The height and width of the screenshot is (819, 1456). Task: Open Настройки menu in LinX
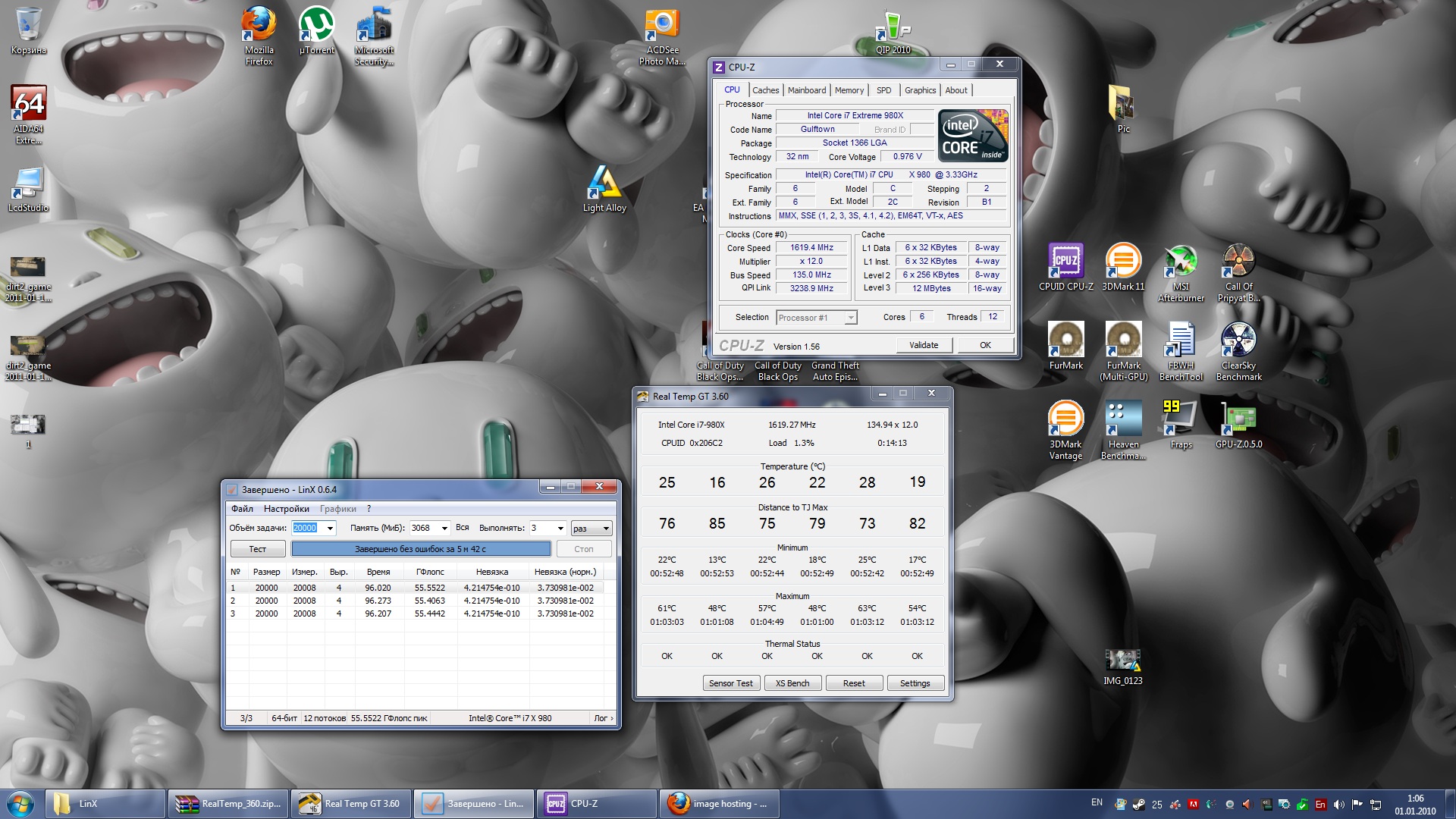(286, 509)
